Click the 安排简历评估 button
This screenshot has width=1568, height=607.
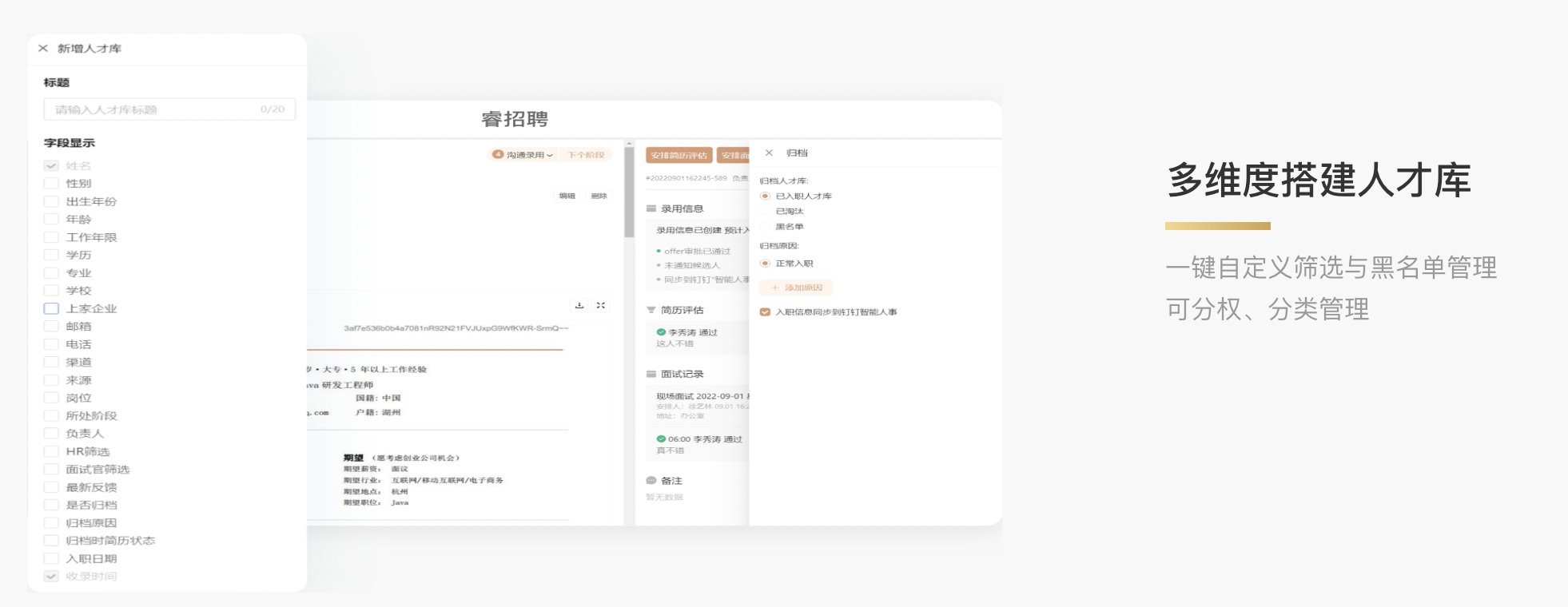pyautogui.click(x=679, y=155)
